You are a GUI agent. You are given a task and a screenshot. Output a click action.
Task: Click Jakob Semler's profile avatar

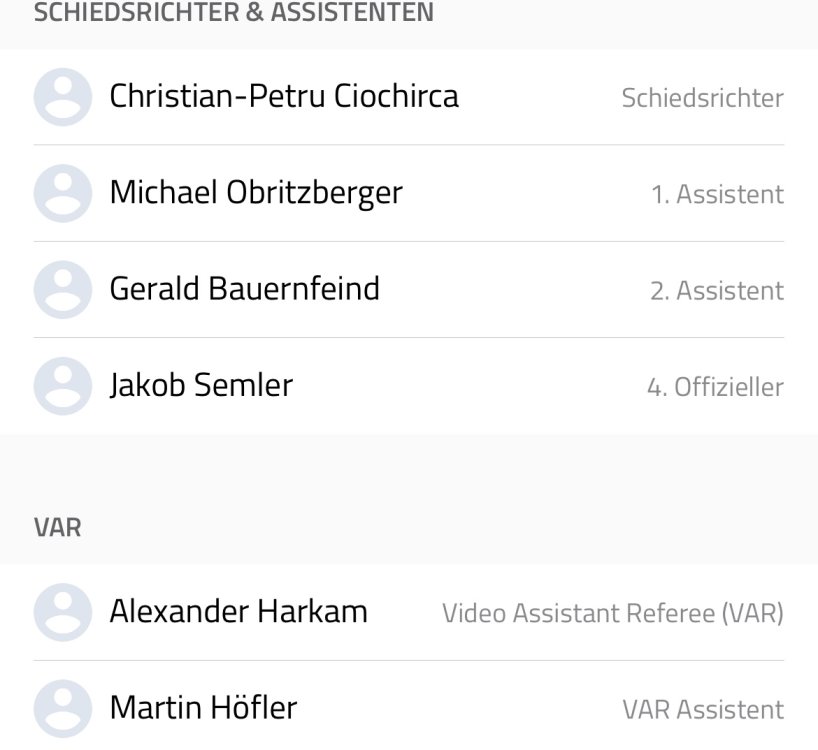63,386
